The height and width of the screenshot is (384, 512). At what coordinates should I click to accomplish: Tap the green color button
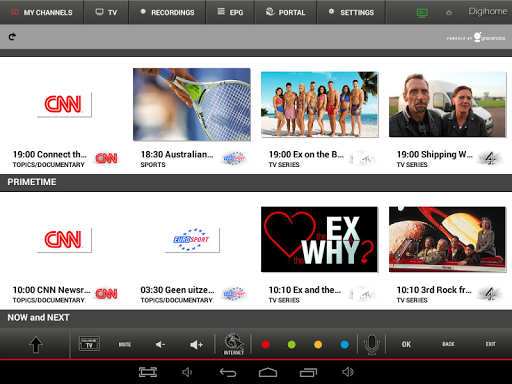(292, 345)
